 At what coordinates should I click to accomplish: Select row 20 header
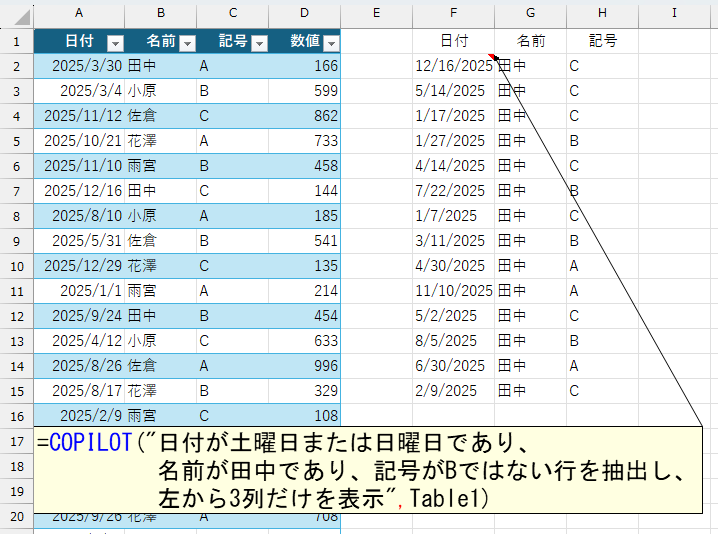(16, 516)
